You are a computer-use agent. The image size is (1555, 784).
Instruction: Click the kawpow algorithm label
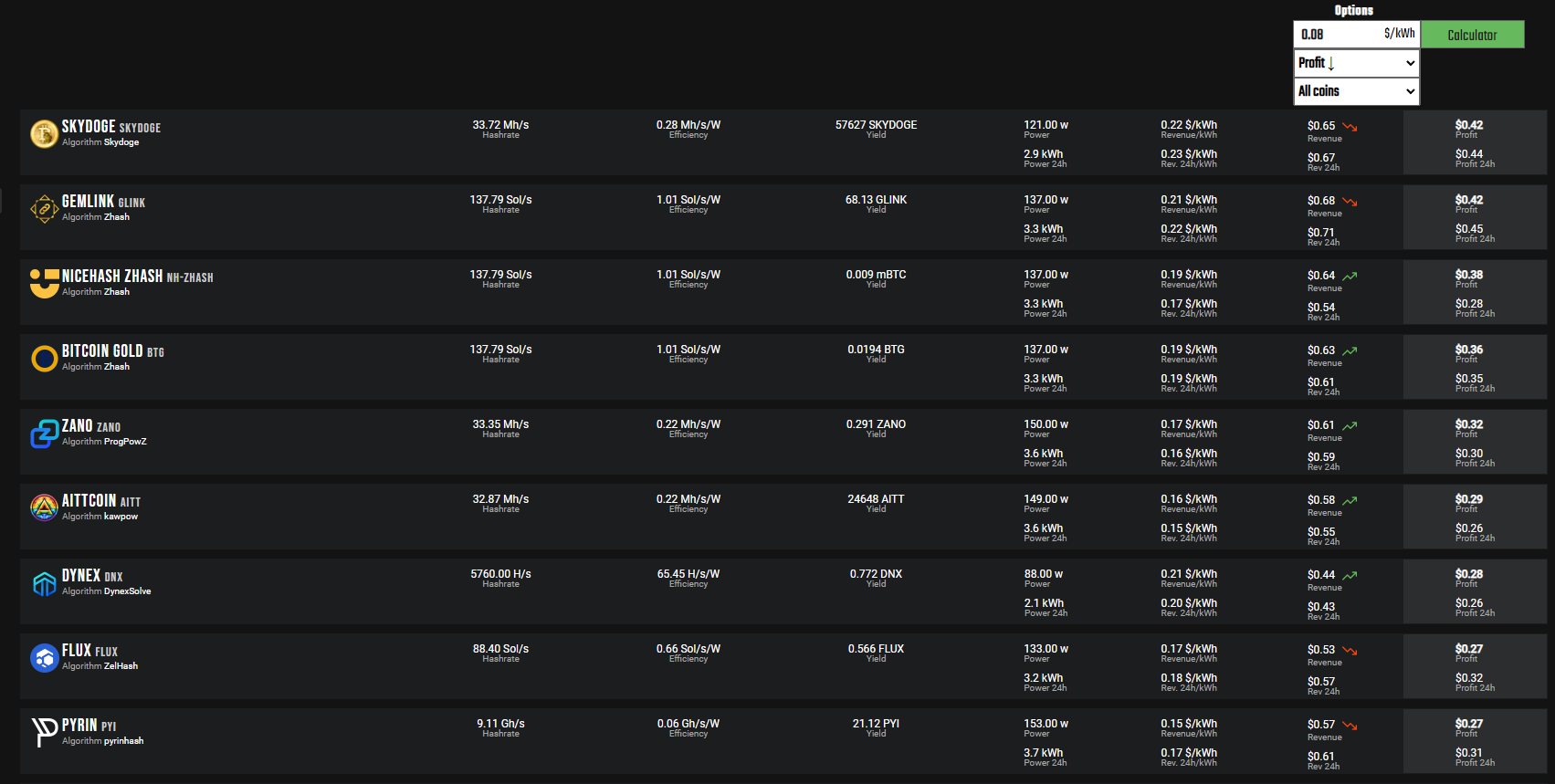(x=121, y=517)
